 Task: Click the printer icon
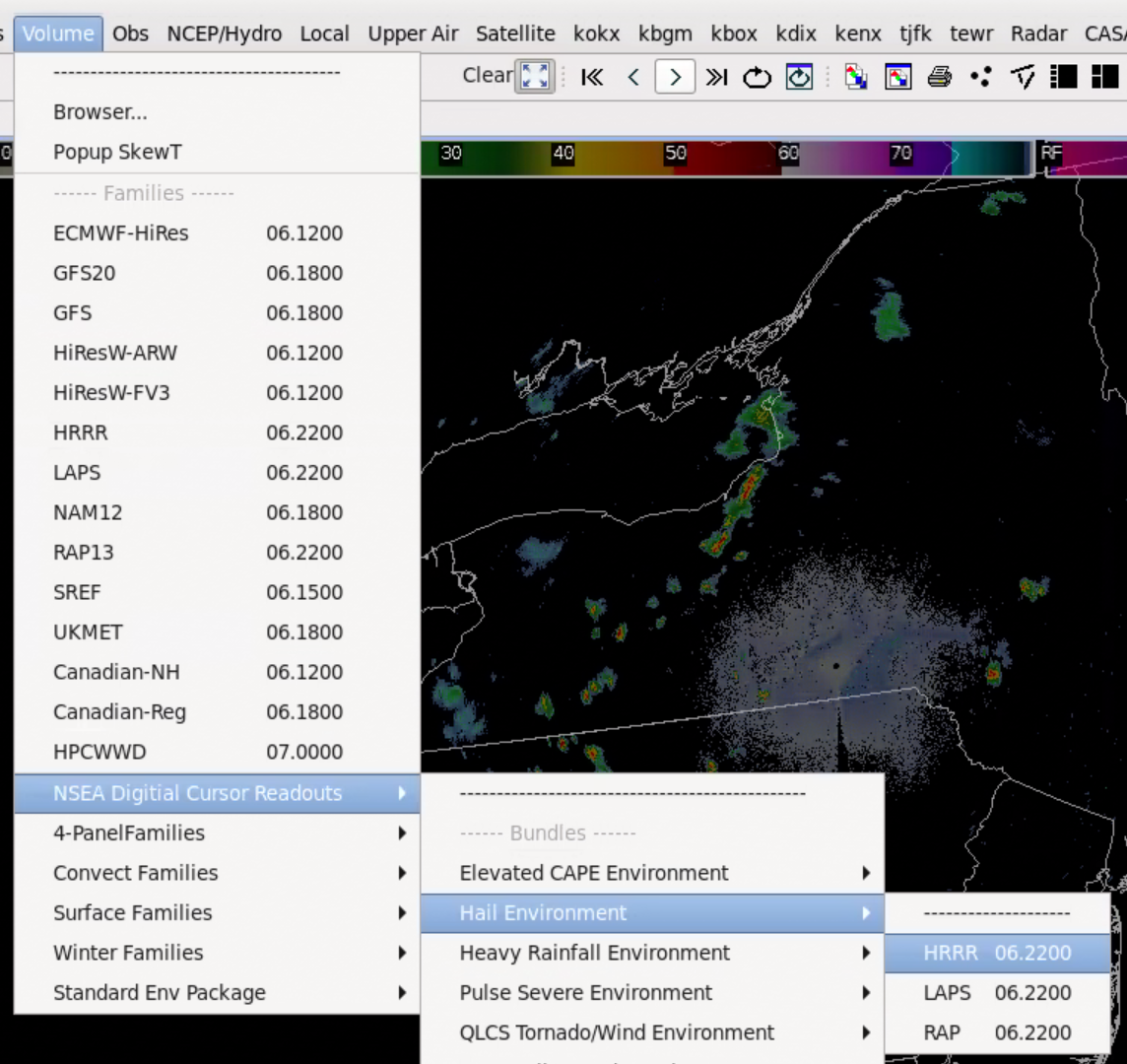(x=940, y=77)
